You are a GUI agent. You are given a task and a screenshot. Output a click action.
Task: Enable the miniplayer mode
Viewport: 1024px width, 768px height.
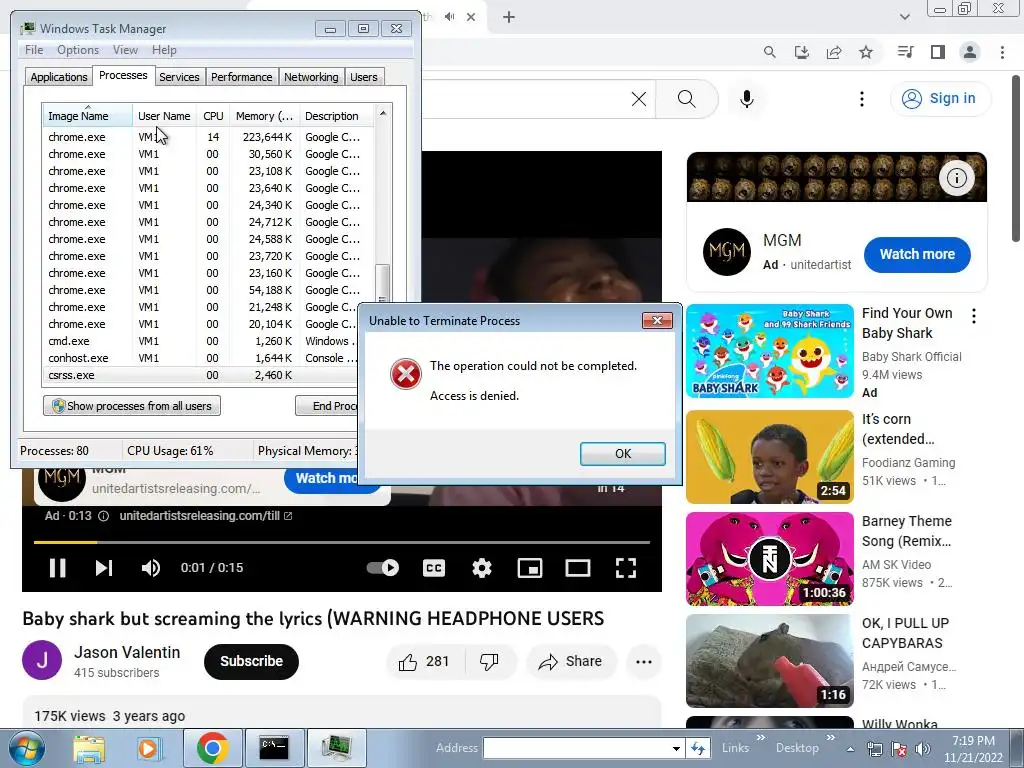(x=530, y=568)
